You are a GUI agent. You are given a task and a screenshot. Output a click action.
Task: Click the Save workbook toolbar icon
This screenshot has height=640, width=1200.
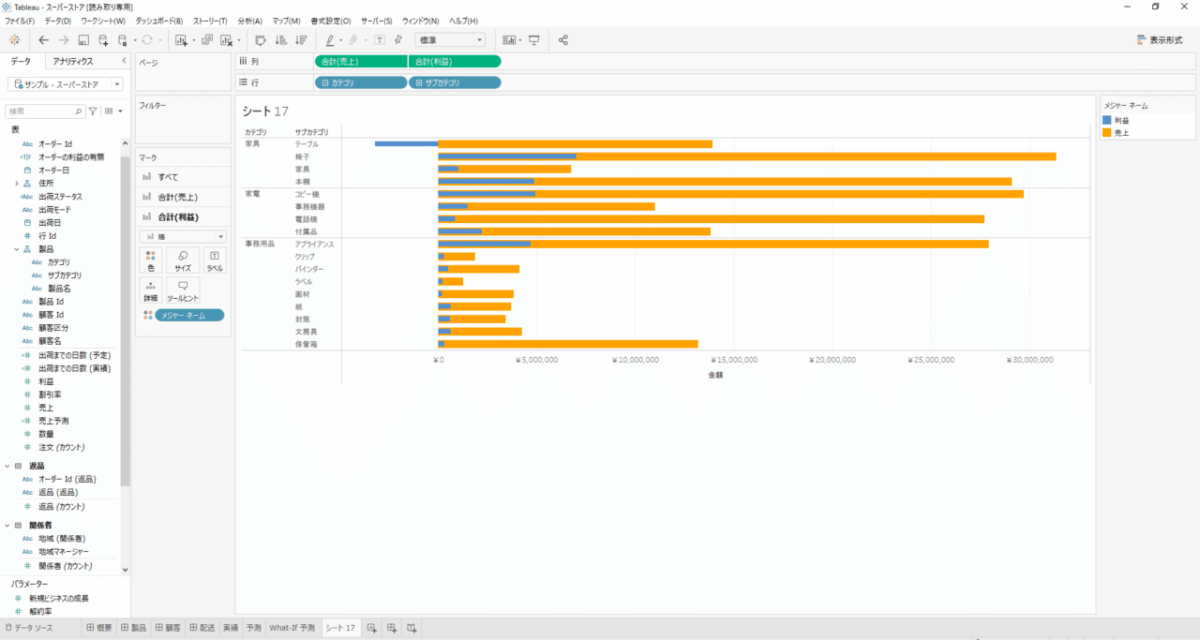[x=83, y=40]
